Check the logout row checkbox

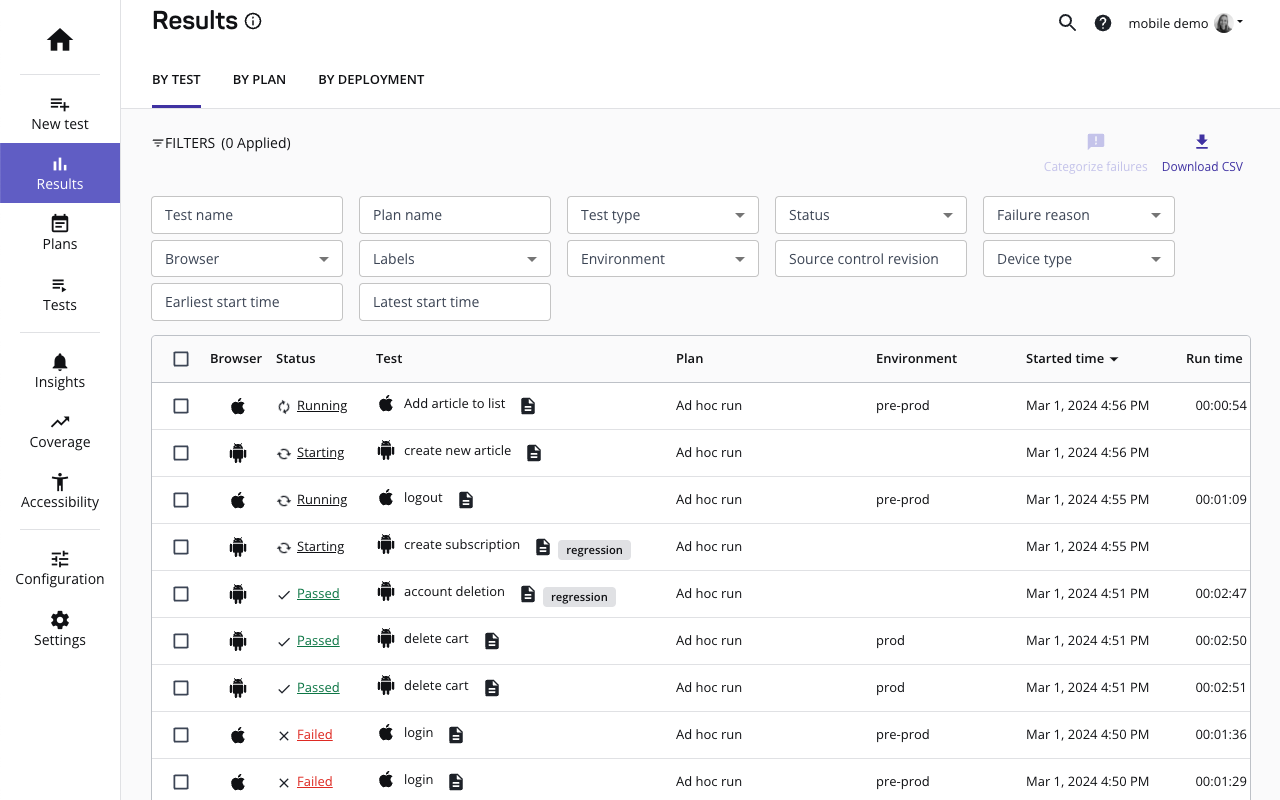point(181,500)
